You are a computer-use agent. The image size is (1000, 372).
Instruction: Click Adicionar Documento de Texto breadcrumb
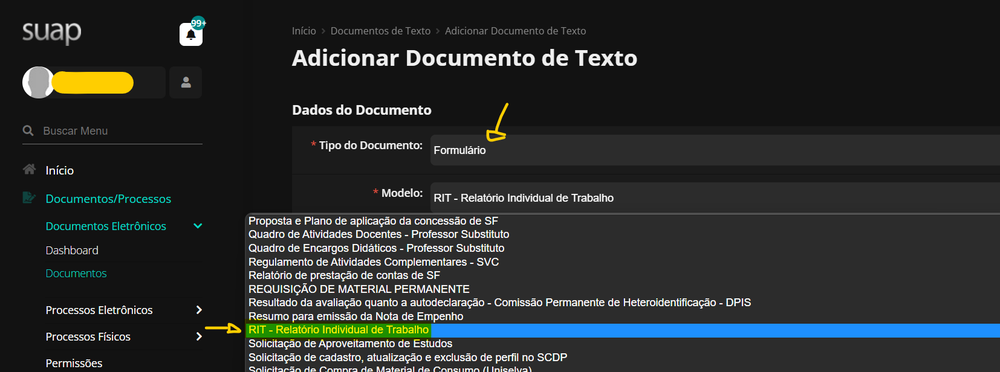(x=515, y=31)
